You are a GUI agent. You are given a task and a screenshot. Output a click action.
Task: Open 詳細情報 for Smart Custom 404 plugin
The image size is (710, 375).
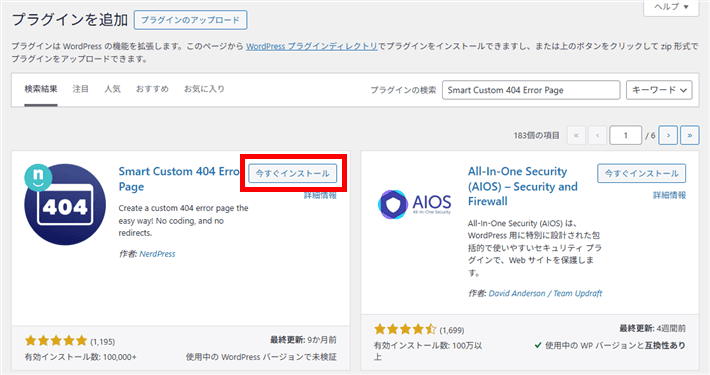[320, 195]
